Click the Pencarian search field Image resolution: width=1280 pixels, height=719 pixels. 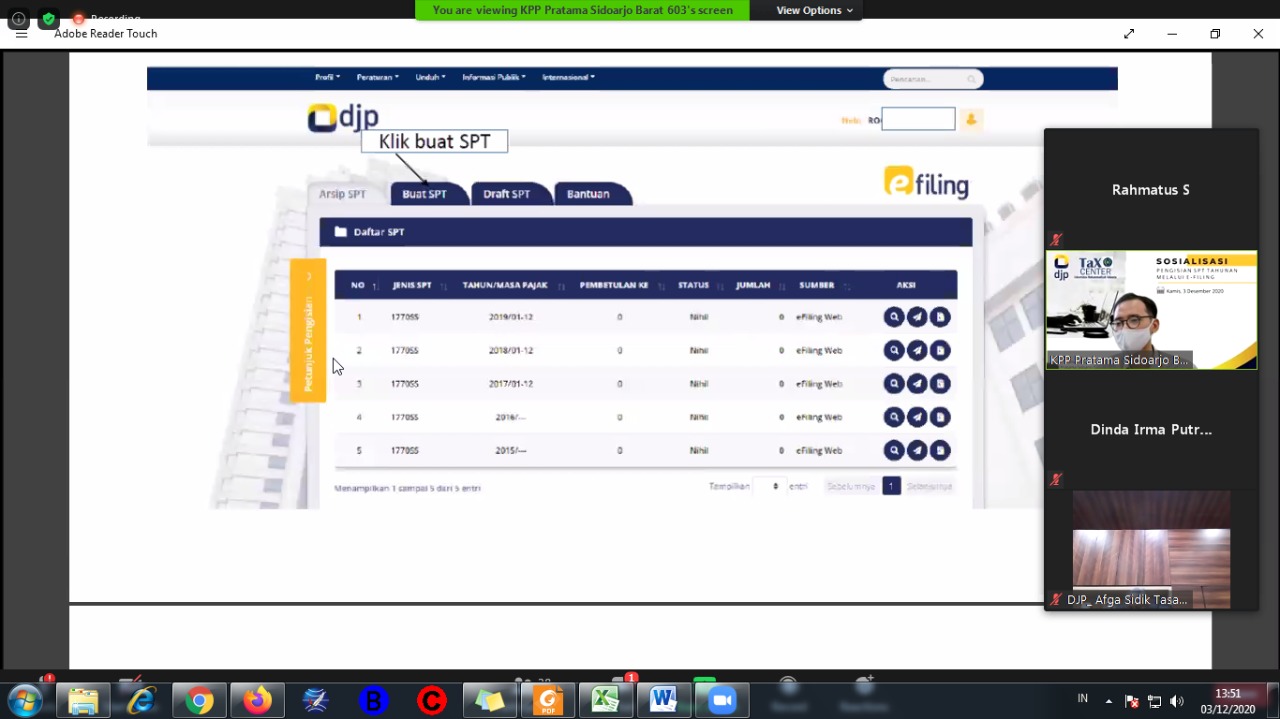[925, 79]
